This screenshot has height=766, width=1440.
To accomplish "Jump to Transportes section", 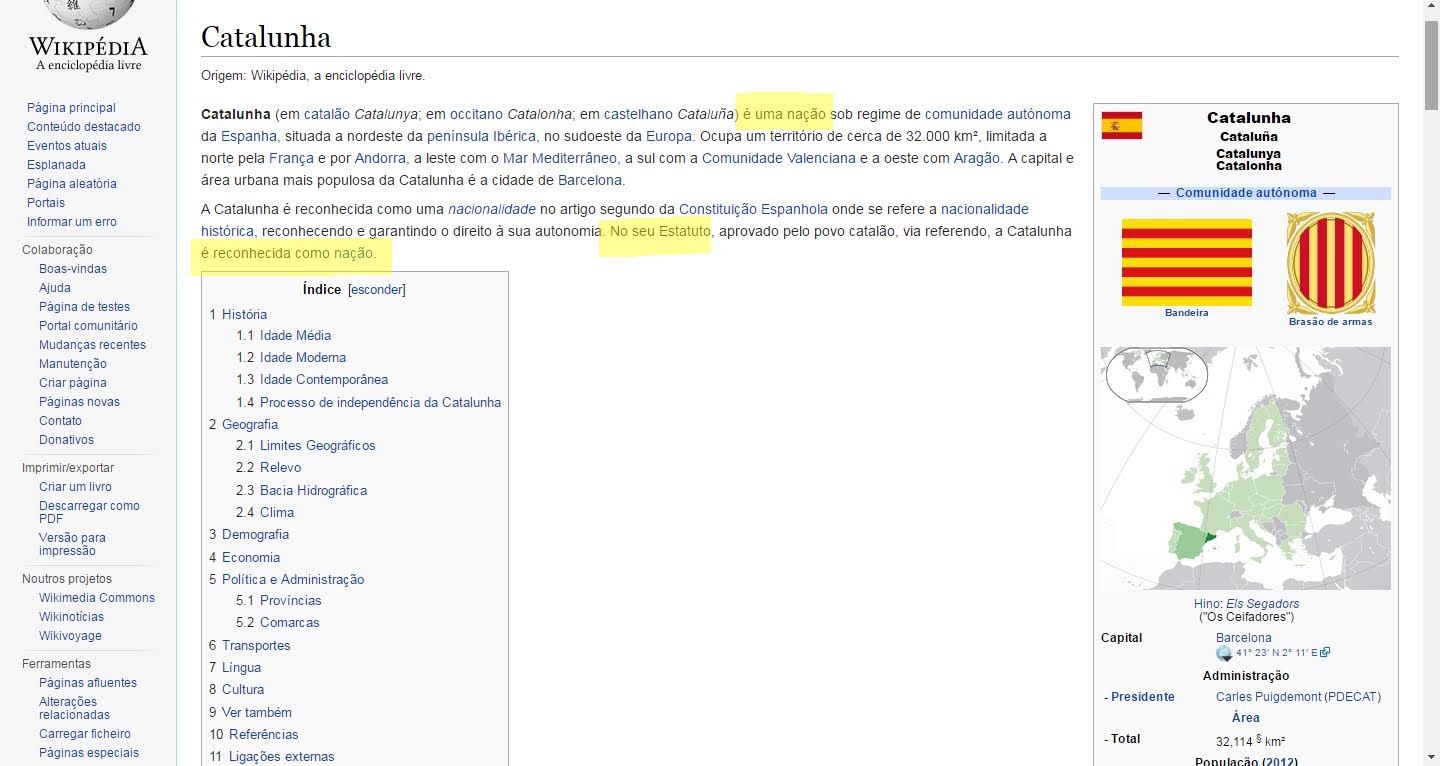I will pos(256,645).
